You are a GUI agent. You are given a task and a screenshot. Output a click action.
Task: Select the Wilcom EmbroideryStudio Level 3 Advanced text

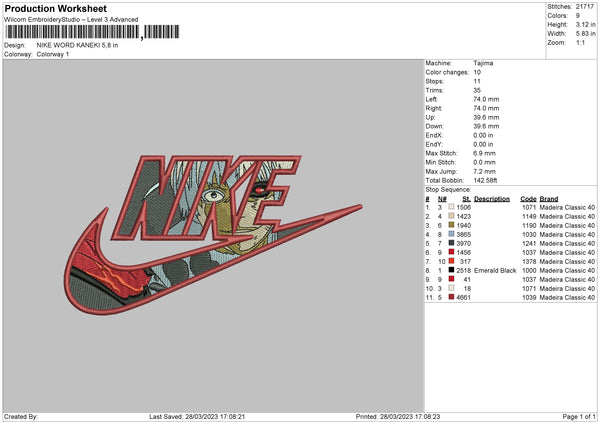(71, 20)
